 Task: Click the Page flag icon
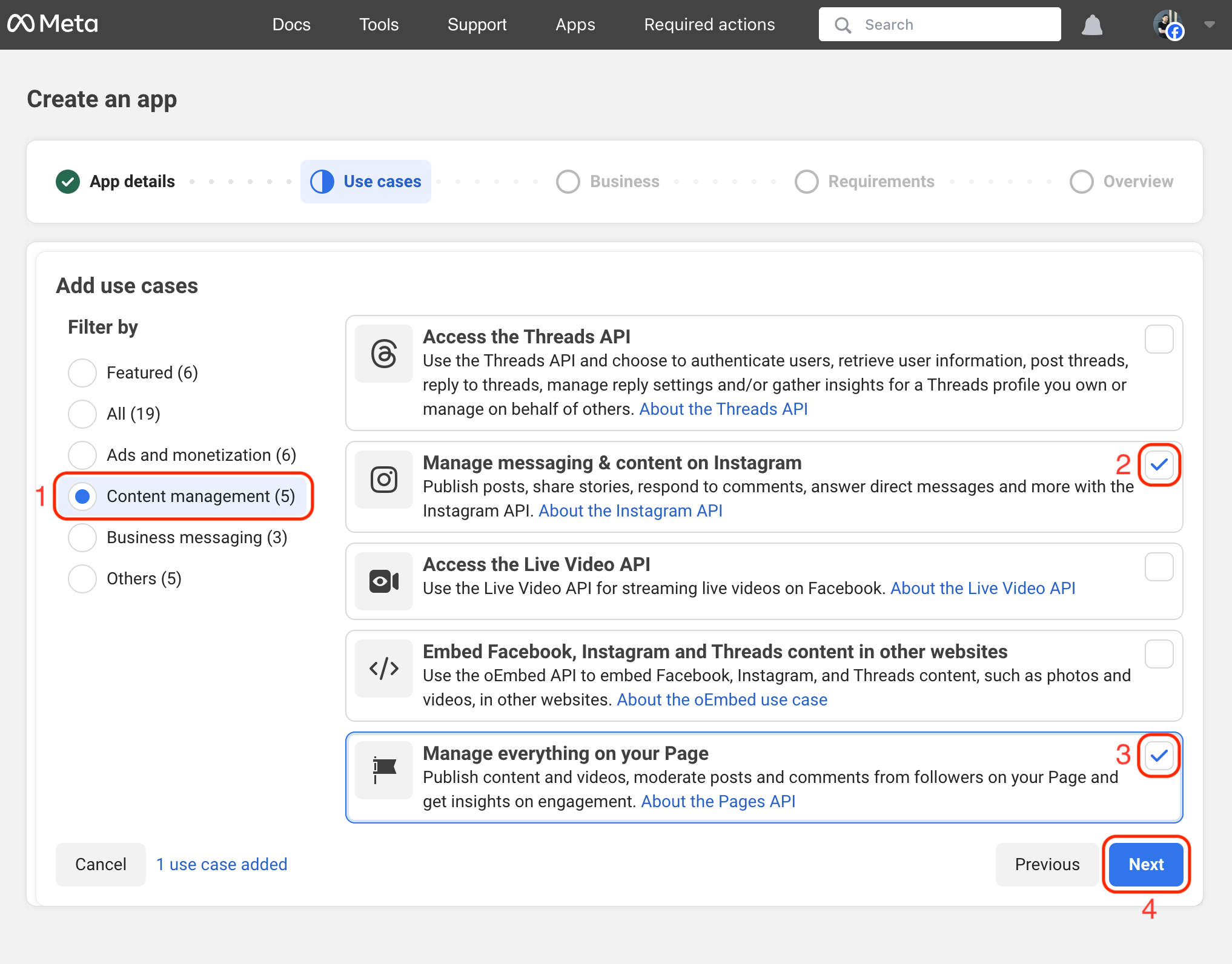point(383,770)
